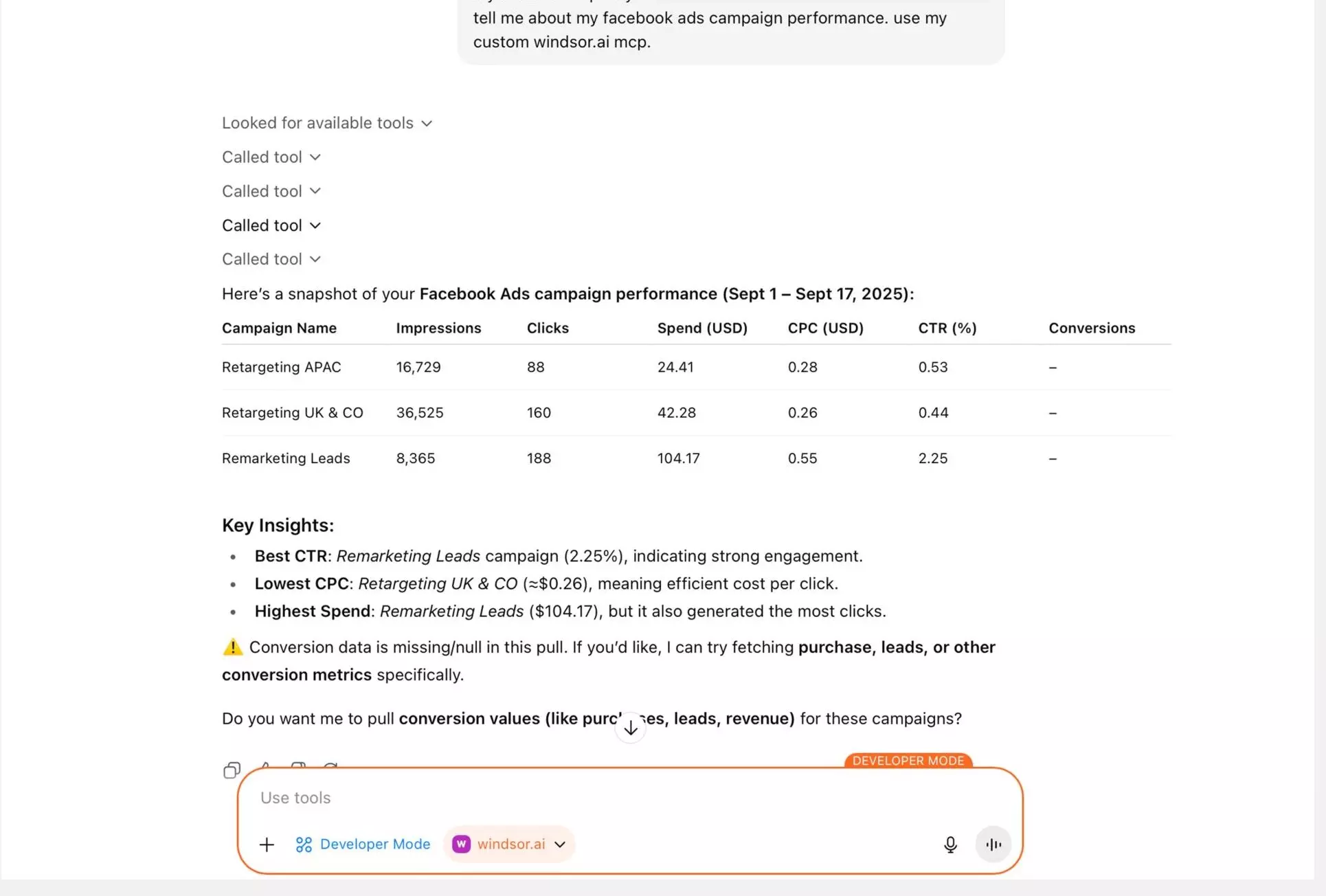Click the yellow warning icon

click(x=233, y=647)
